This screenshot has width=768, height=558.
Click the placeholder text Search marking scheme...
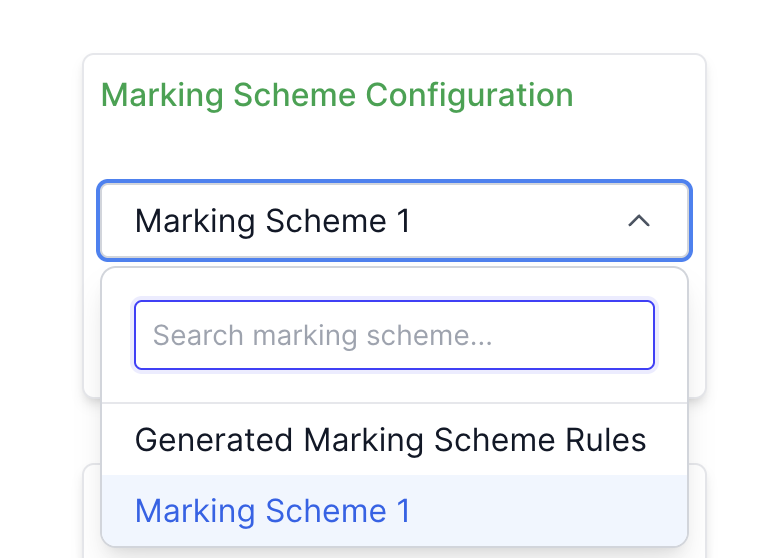pos(322,336)
